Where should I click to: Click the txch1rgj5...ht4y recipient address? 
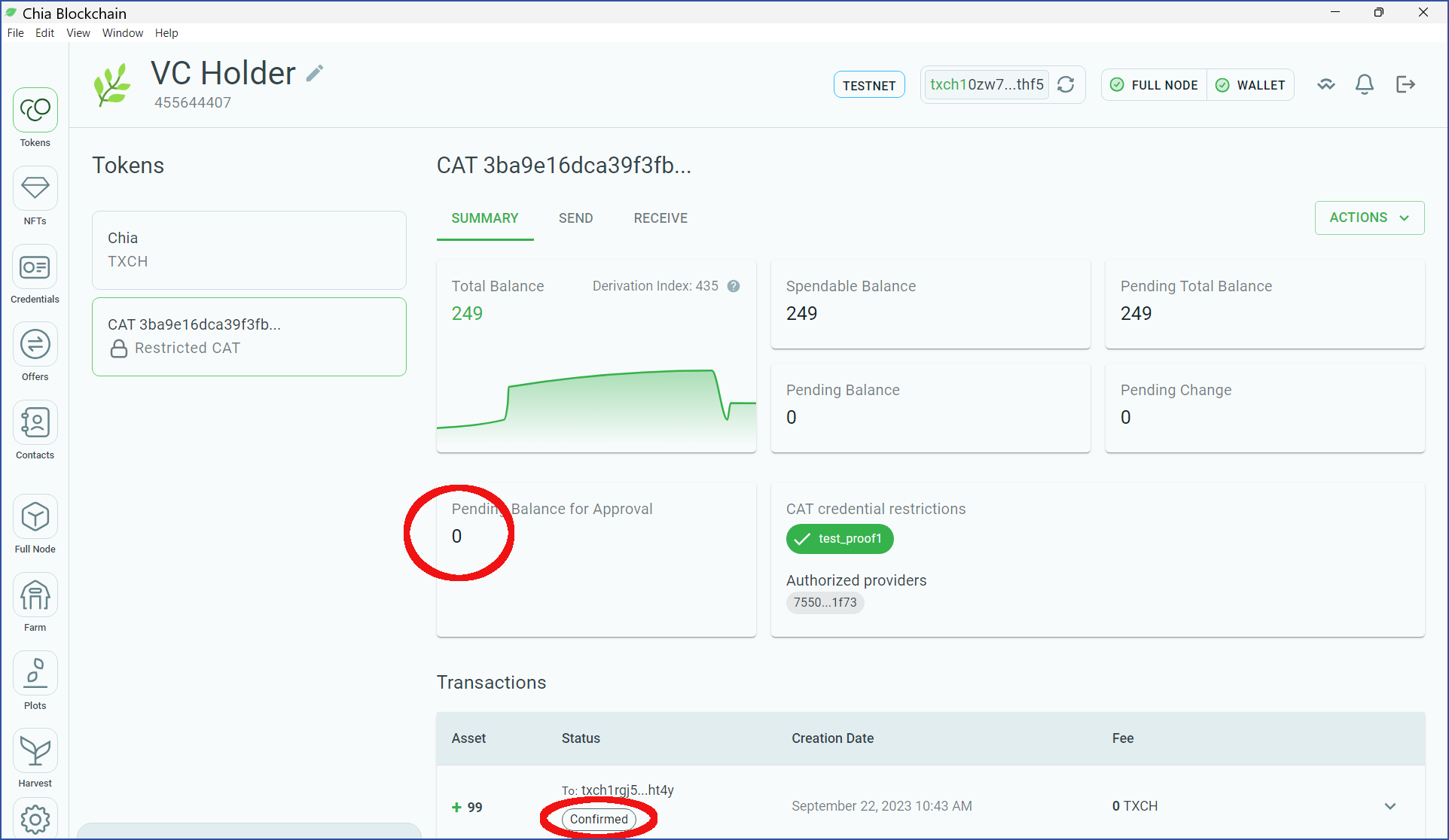[627, 790]
